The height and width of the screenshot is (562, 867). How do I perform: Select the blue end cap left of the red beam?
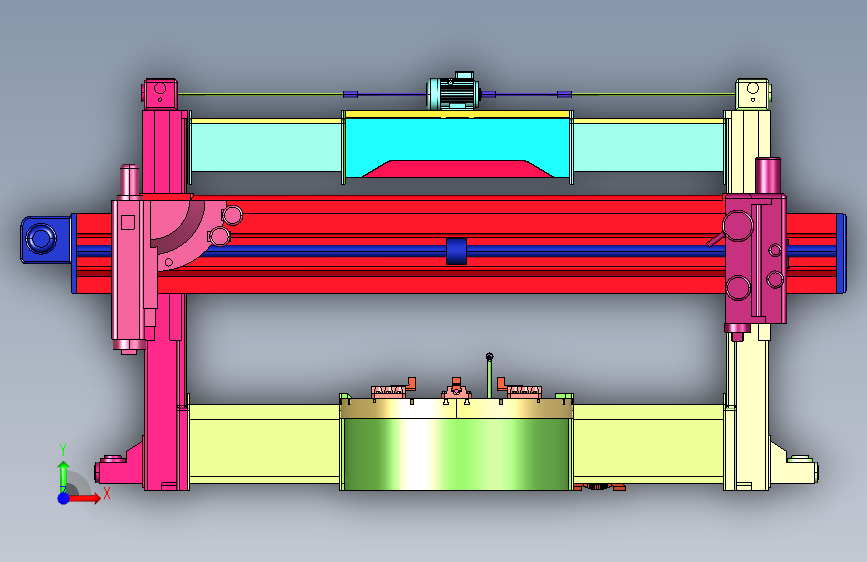[45, 240]
